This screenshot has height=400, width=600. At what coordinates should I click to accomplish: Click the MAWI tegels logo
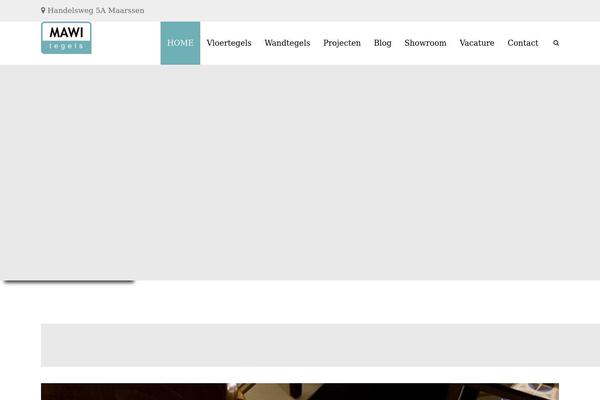coord(66,38)
